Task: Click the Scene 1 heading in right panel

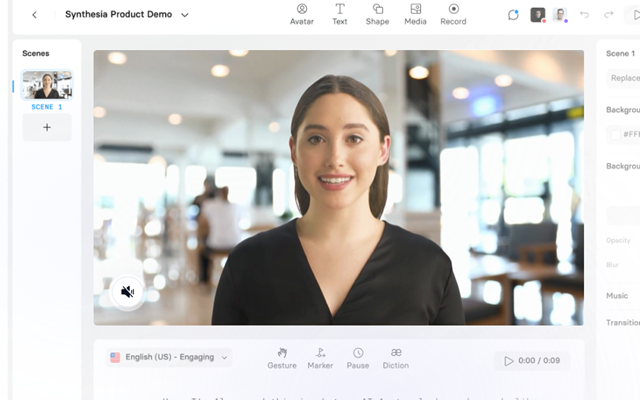Action: coord(620,53)
